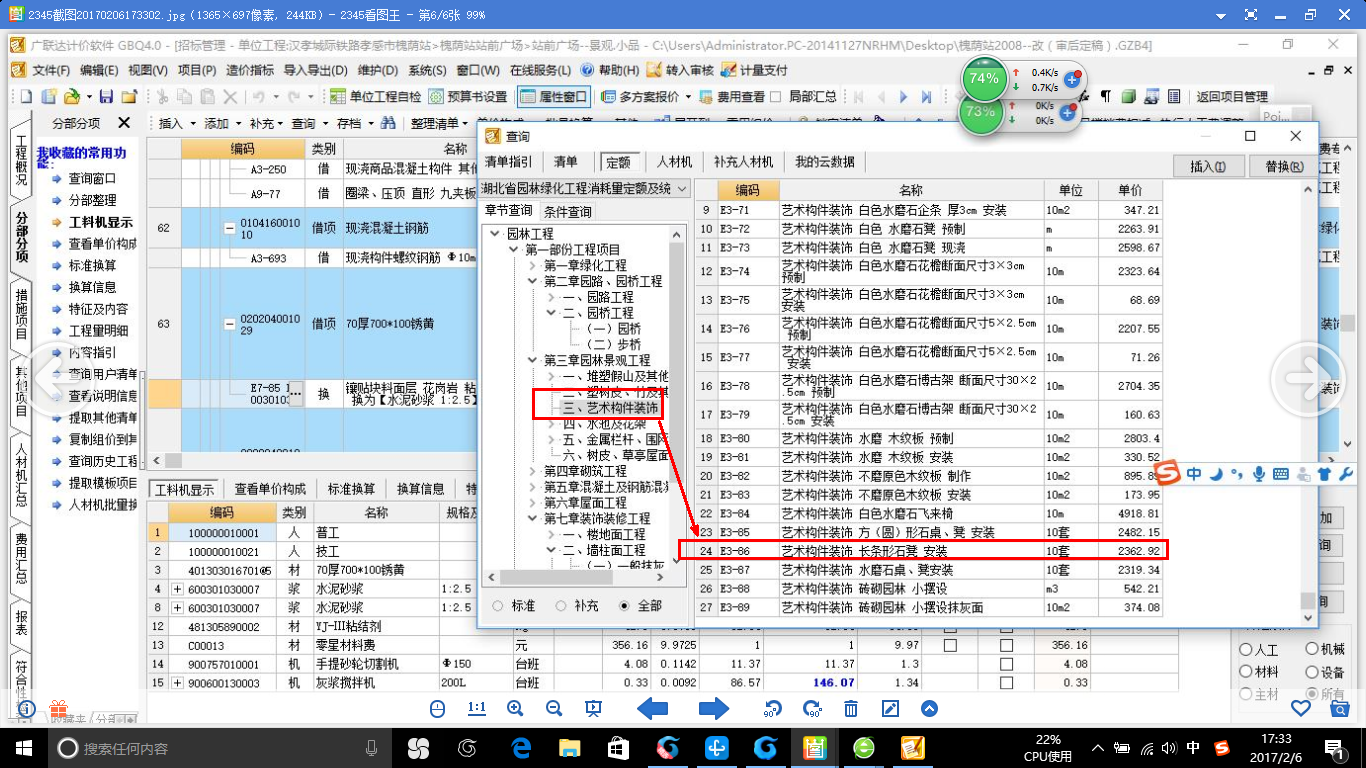1366x768 pixels.
Task: Set image view to 1:1 size
Action: [477, 708]
